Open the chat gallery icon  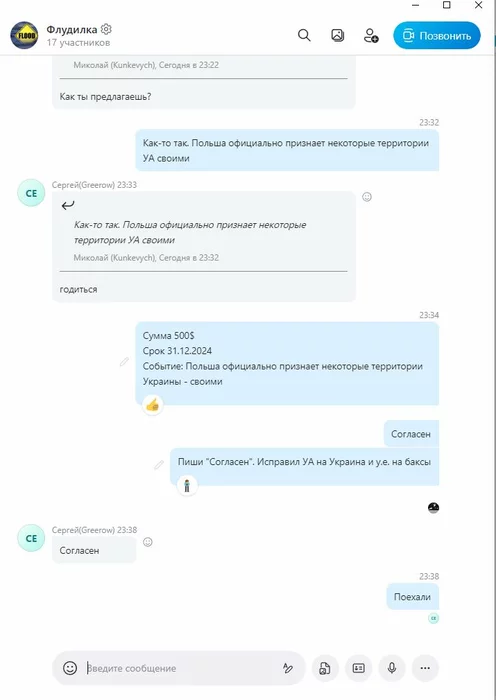click(338, 35)
